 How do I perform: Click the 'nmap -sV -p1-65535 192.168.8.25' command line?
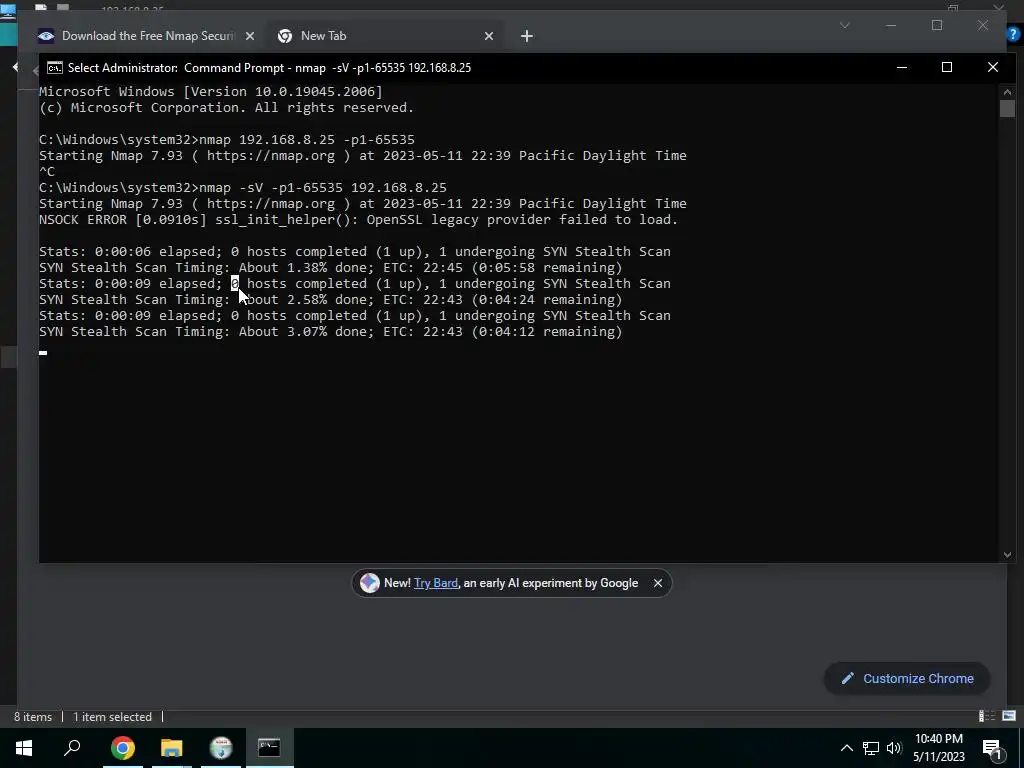point(243,188)
